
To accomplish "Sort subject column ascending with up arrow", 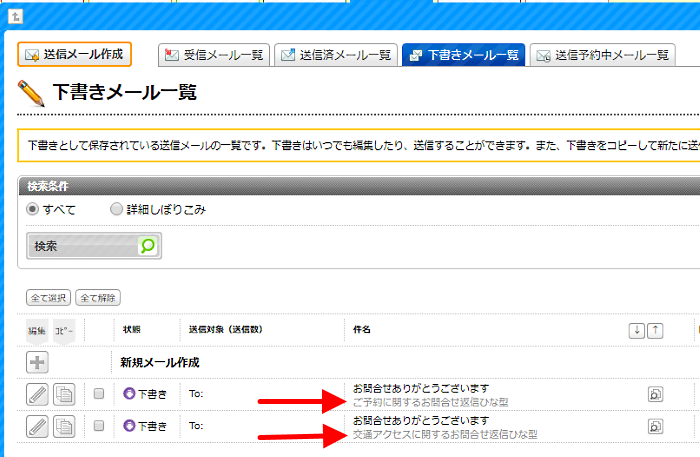I will click(x=655, y=331).
